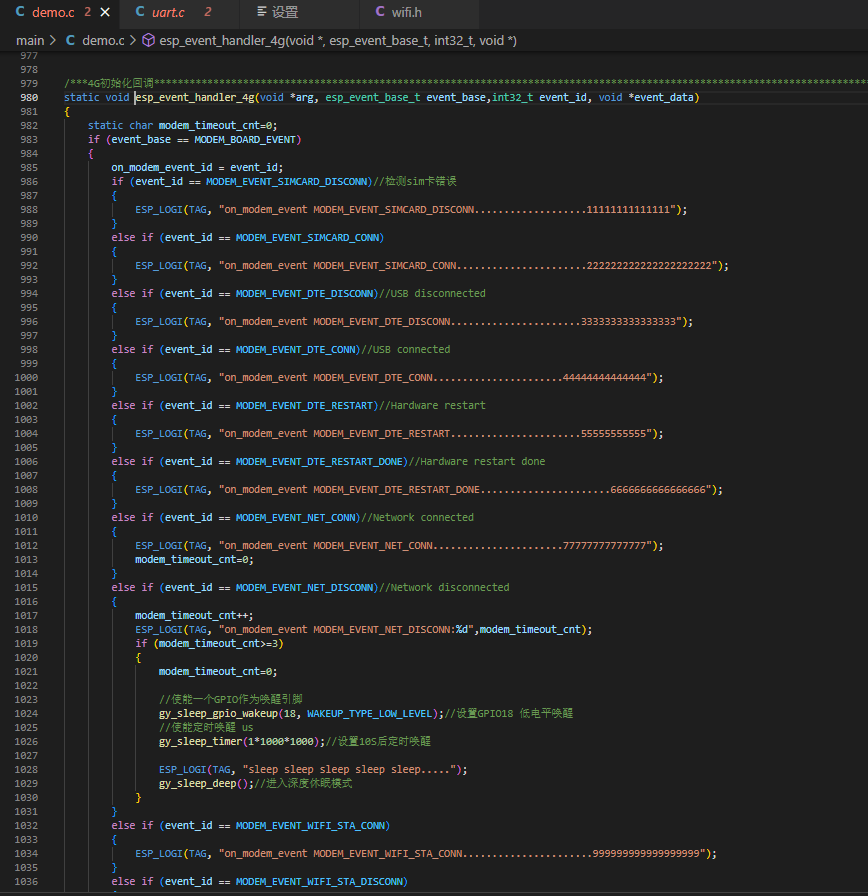868x896 pixels.
Task: Click the function cube icon in breadcrumb
Action: [x=149, y=41]
